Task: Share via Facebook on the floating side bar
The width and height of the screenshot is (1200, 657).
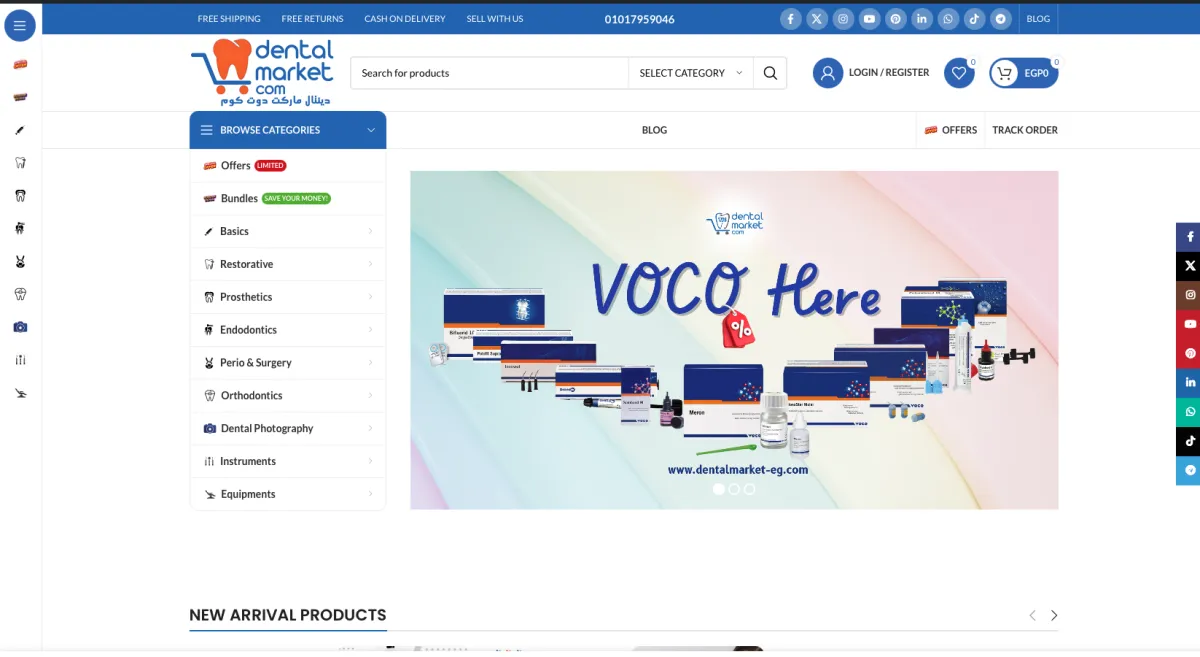Action: [x=1188, y=237]
